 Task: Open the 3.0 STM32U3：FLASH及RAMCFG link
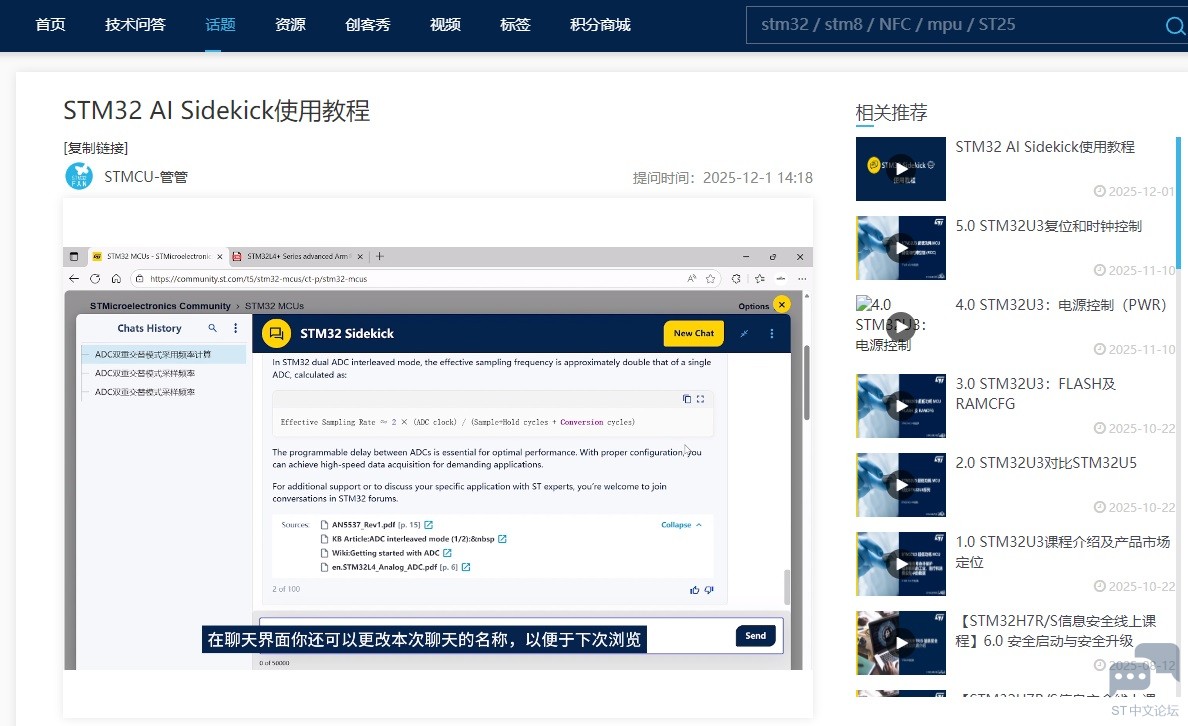[x=1035, y=393]
